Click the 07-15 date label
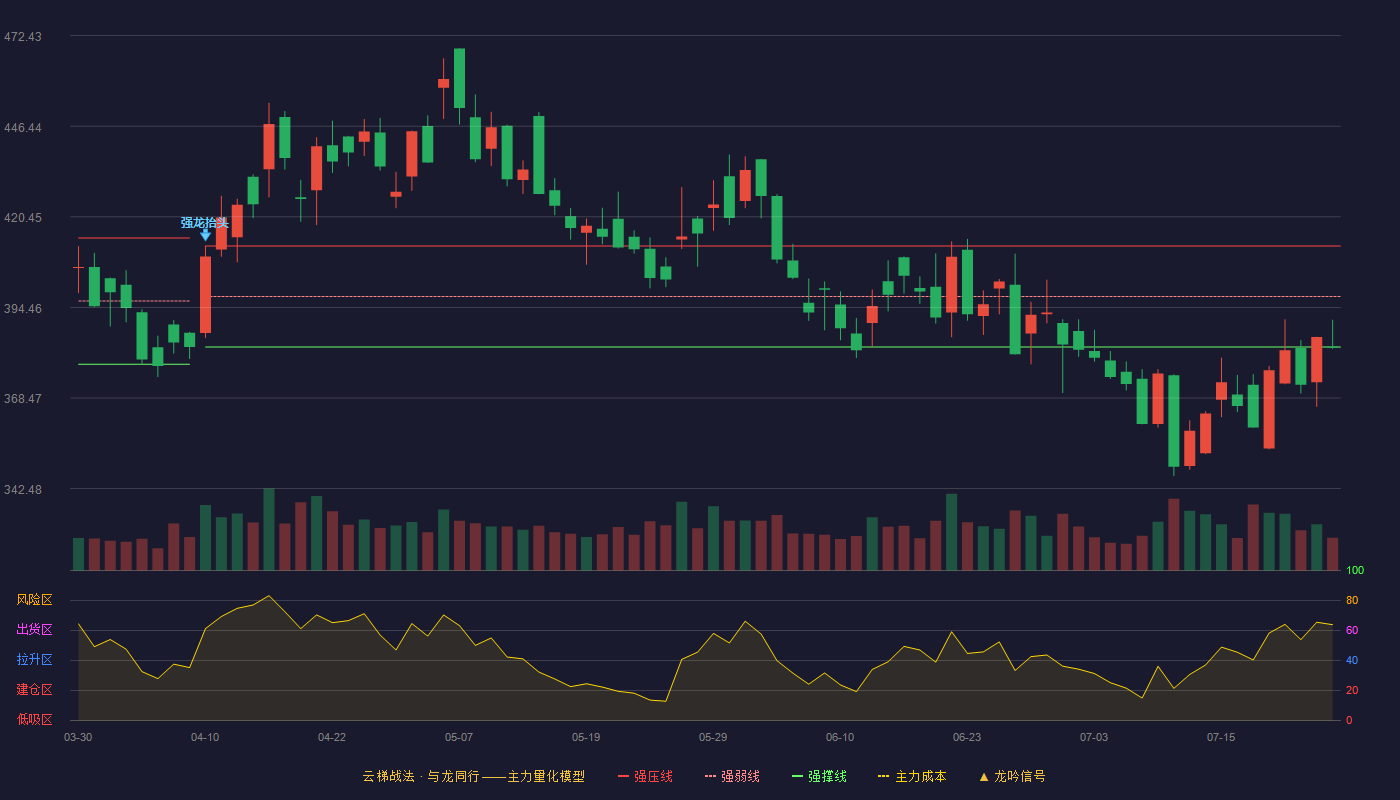 coord(1221,737)
